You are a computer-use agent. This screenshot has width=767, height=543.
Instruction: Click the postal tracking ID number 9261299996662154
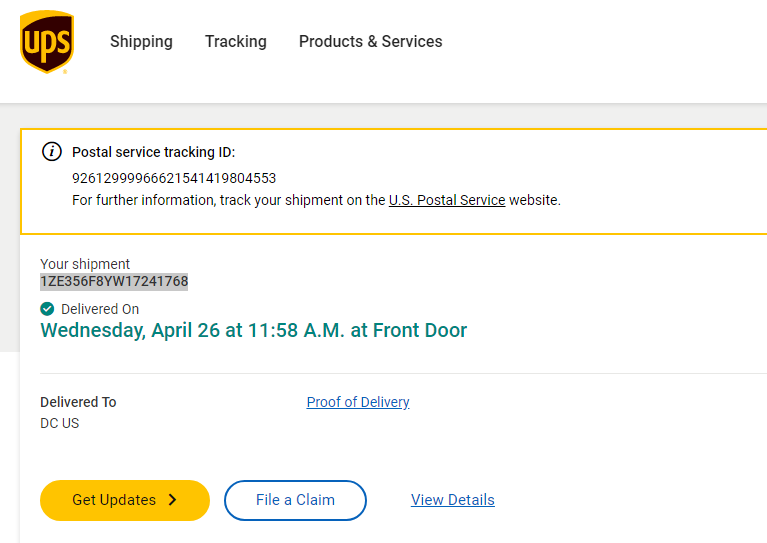pyautogui.click(x=174, y=178)
